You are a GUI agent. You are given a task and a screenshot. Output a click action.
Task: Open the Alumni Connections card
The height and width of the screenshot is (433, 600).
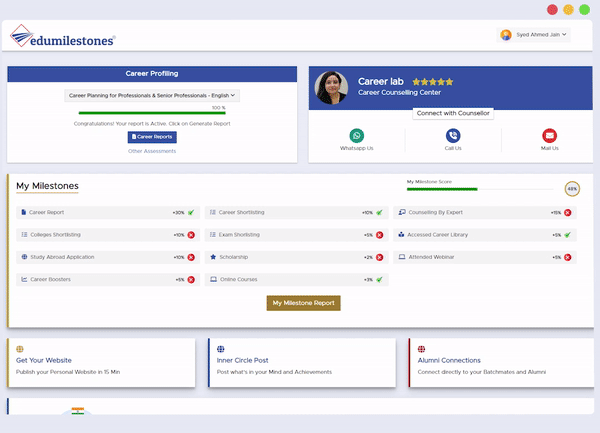[x=501, y=363]
